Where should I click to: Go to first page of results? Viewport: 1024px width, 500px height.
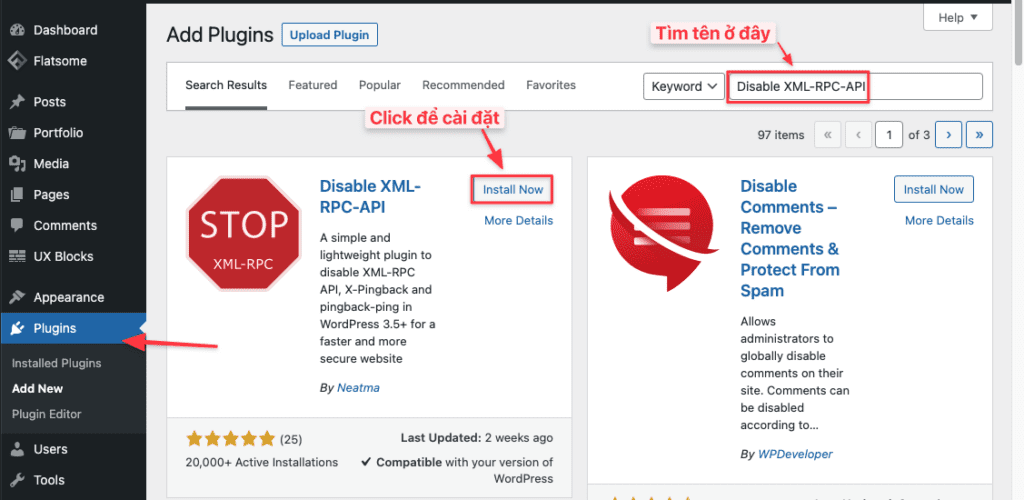(x=828, y=135)
